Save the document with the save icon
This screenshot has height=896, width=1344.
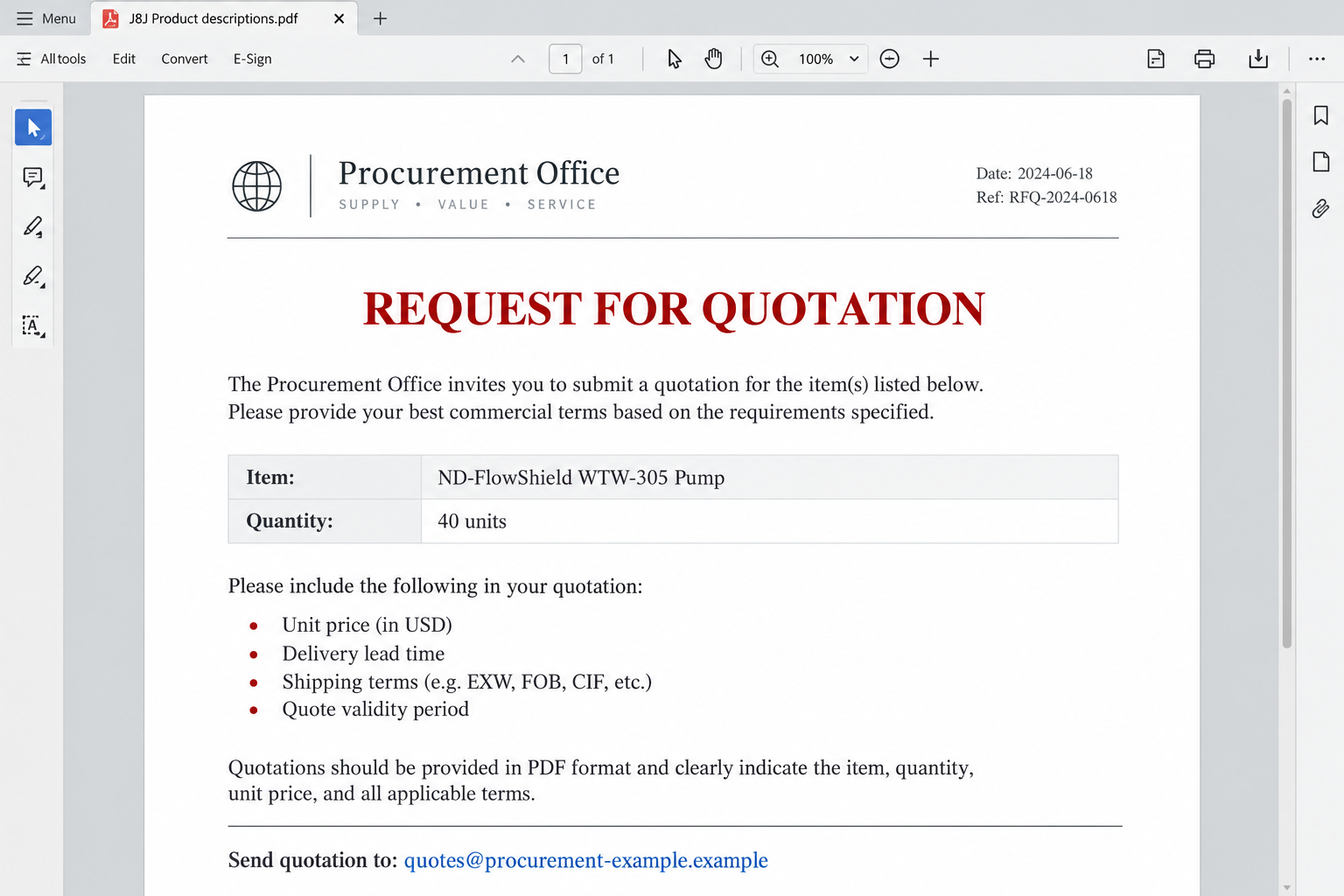tap(1156, 59)
